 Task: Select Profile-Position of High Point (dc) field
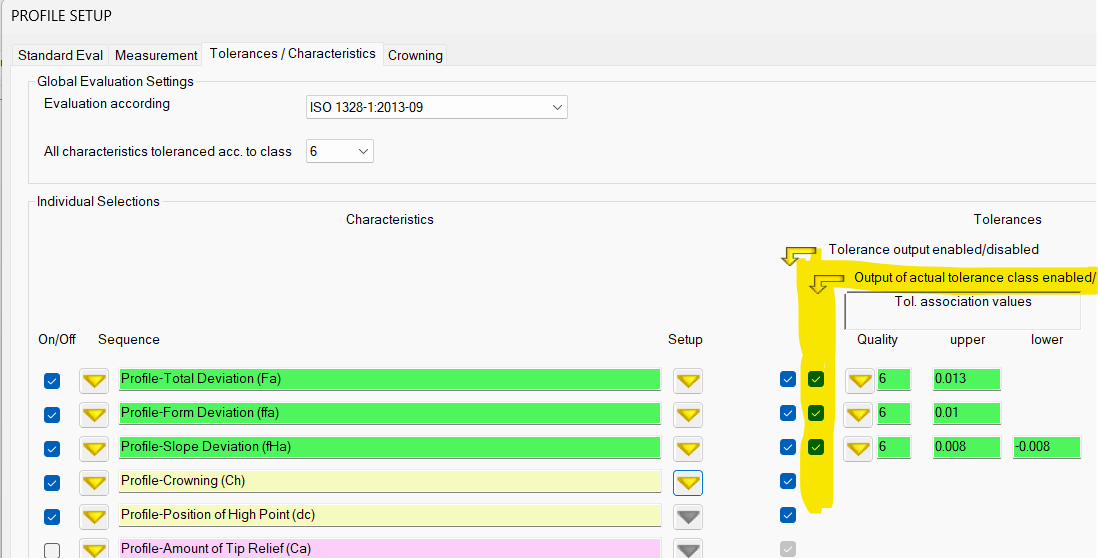pyautogui.click(x=389, y=515)
